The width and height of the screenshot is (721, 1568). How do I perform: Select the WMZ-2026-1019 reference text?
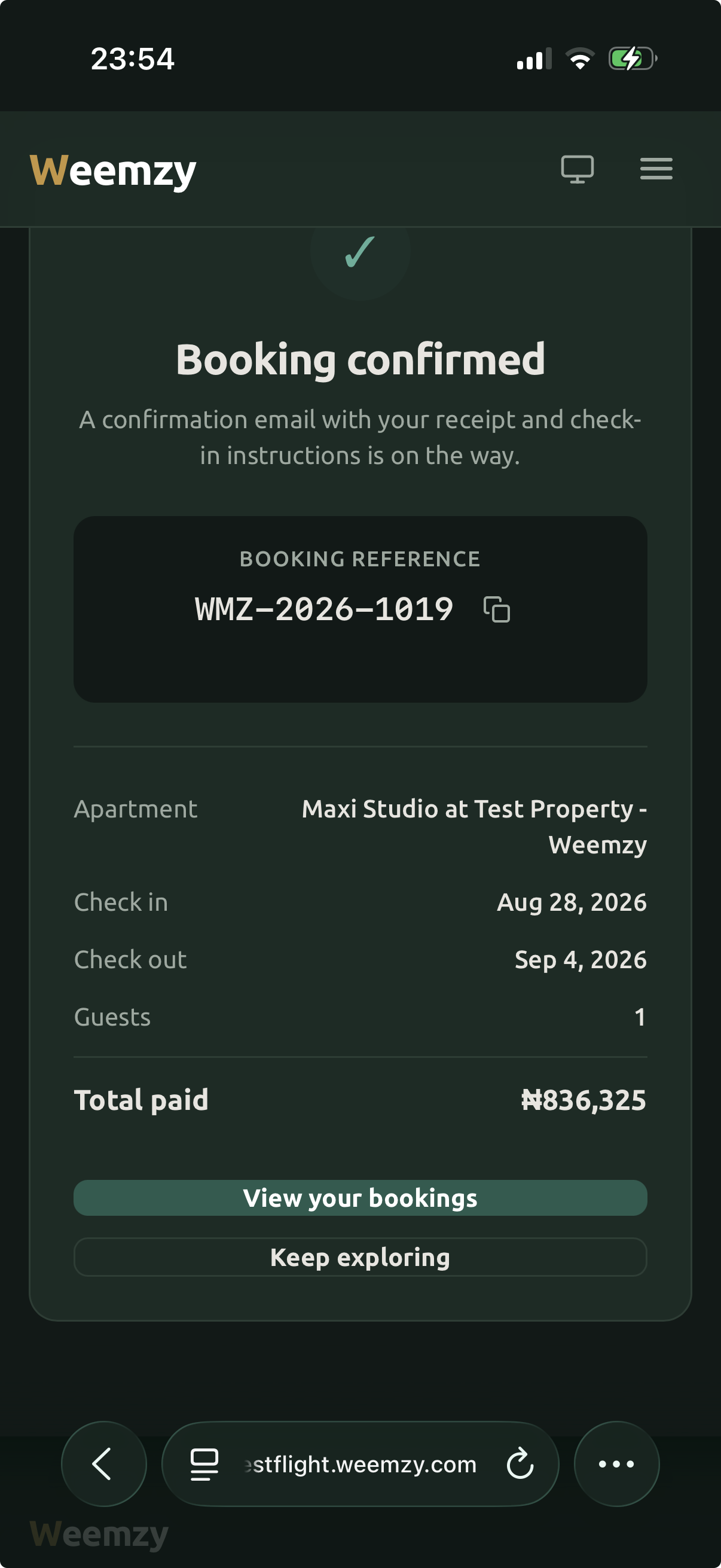(x=324, y=609)
